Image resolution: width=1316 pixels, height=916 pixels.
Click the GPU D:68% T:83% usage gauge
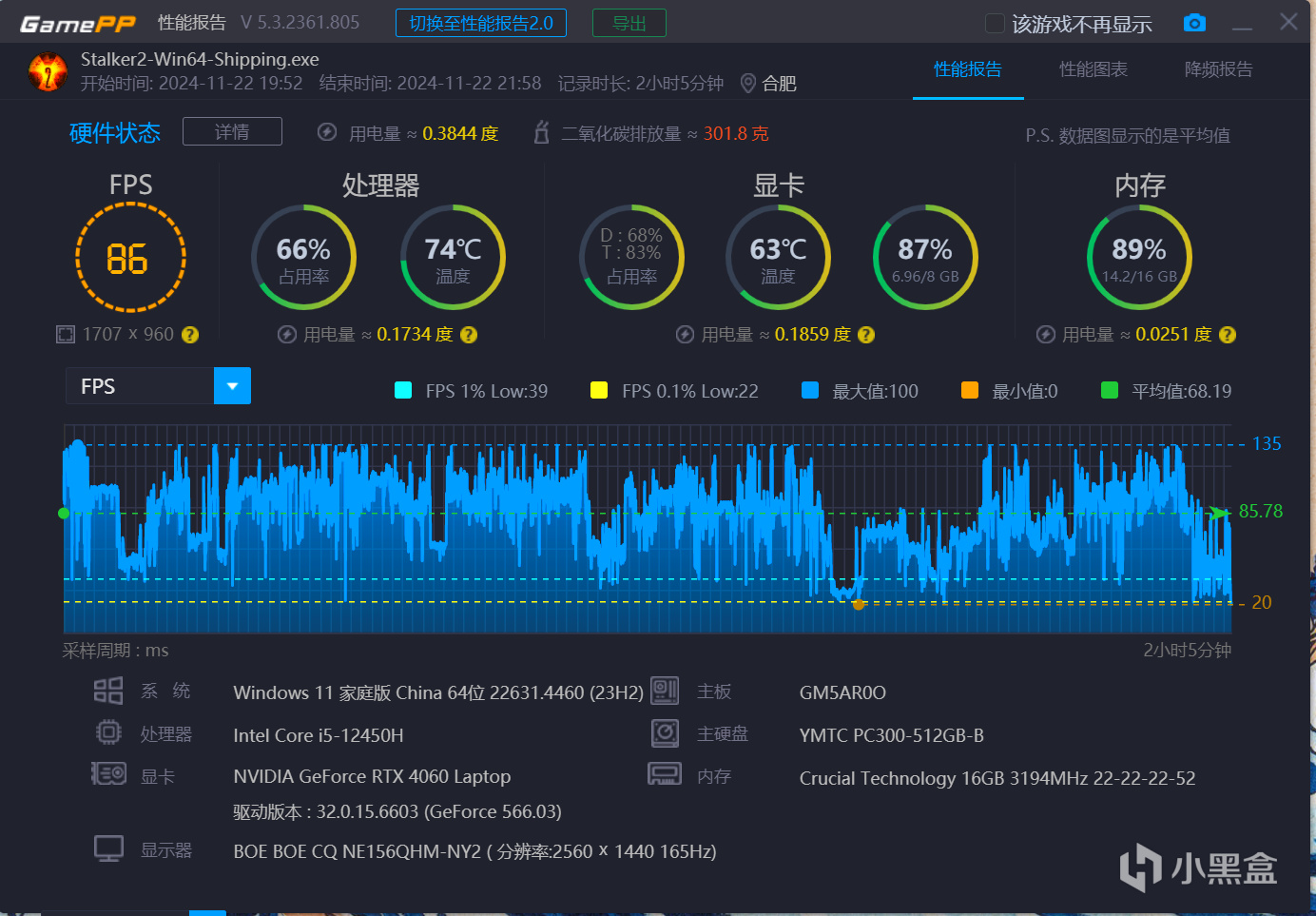tap(631, 257)
